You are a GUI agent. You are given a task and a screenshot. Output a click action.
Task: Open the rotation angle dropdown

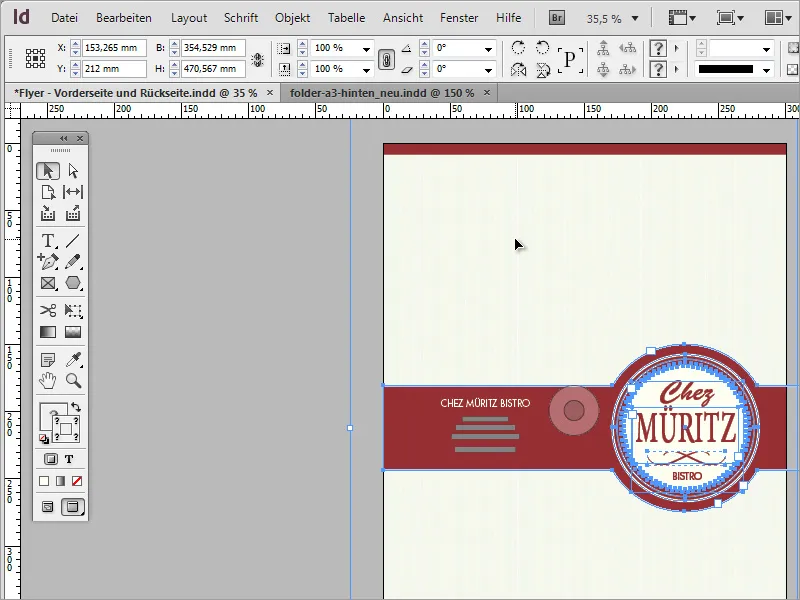(490, 47)
